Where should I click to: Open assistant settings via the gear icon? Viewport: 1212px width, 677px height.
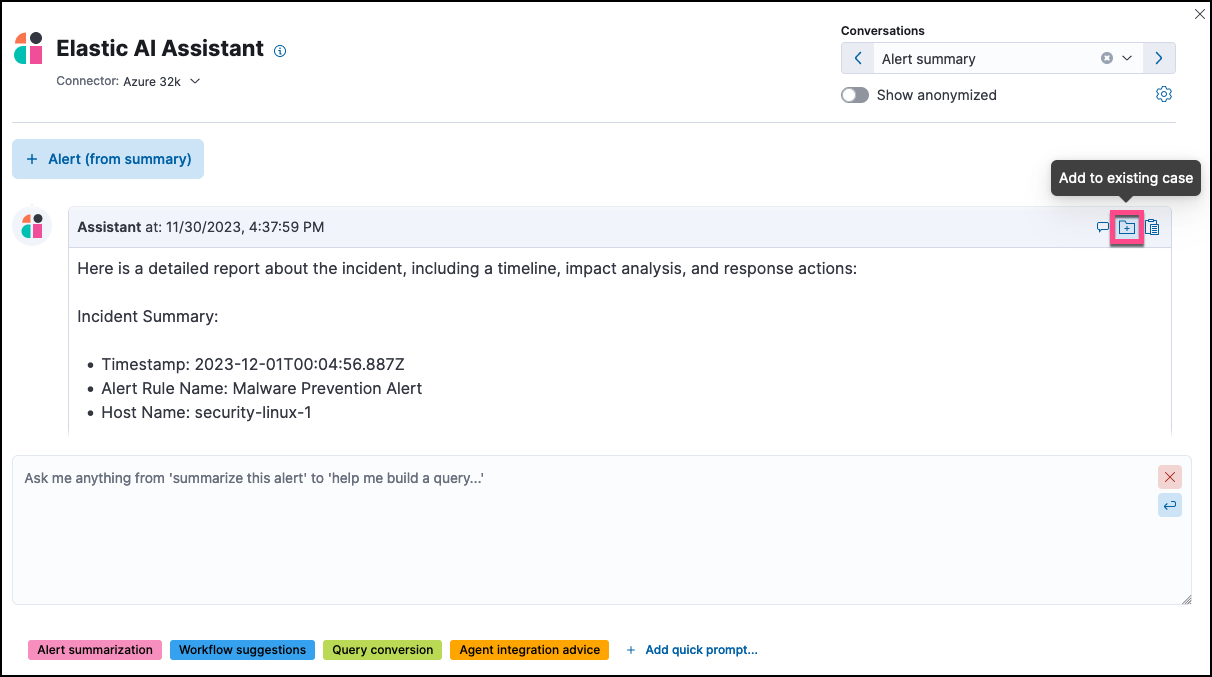[1163, 93]
